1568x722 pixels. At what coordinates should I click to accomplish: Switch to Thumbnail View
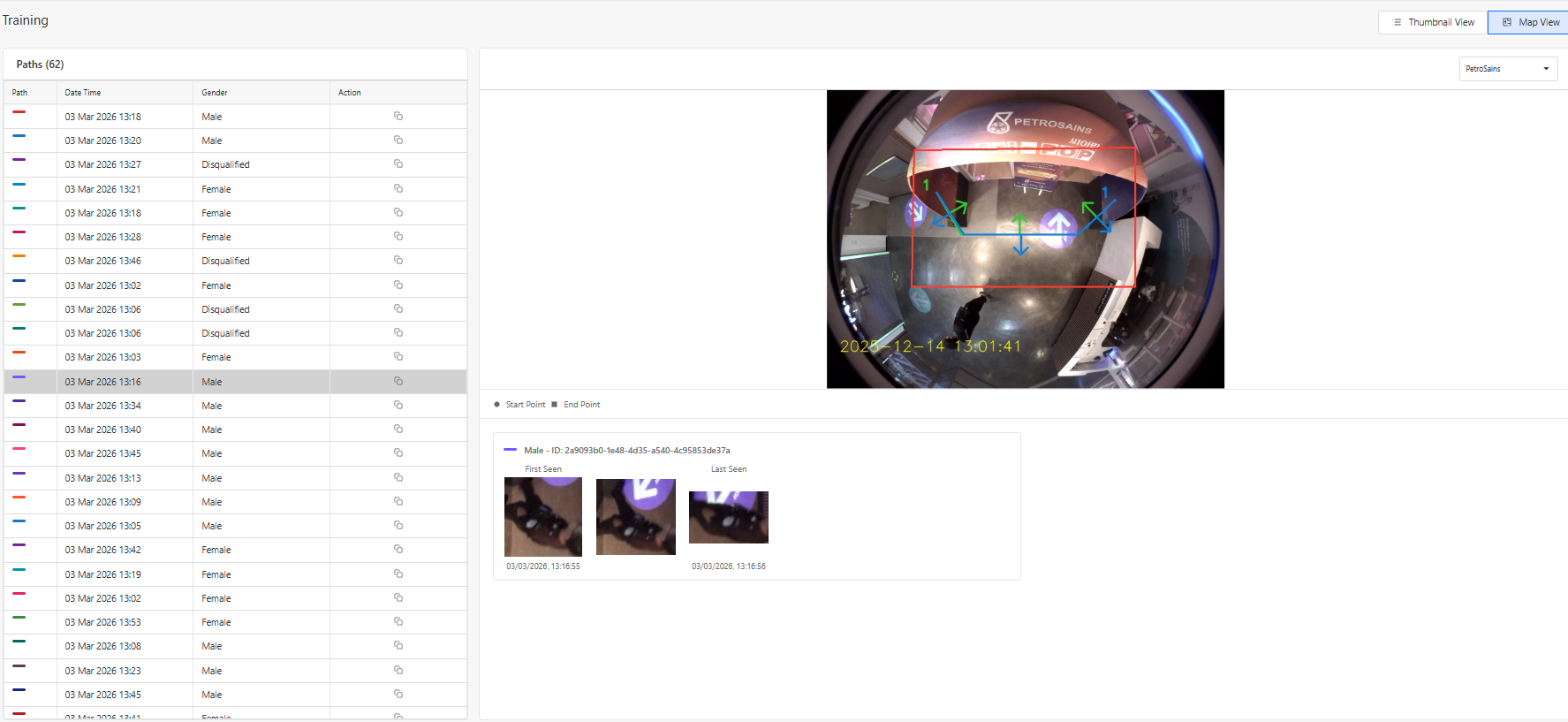click(x=1433, y=22)
